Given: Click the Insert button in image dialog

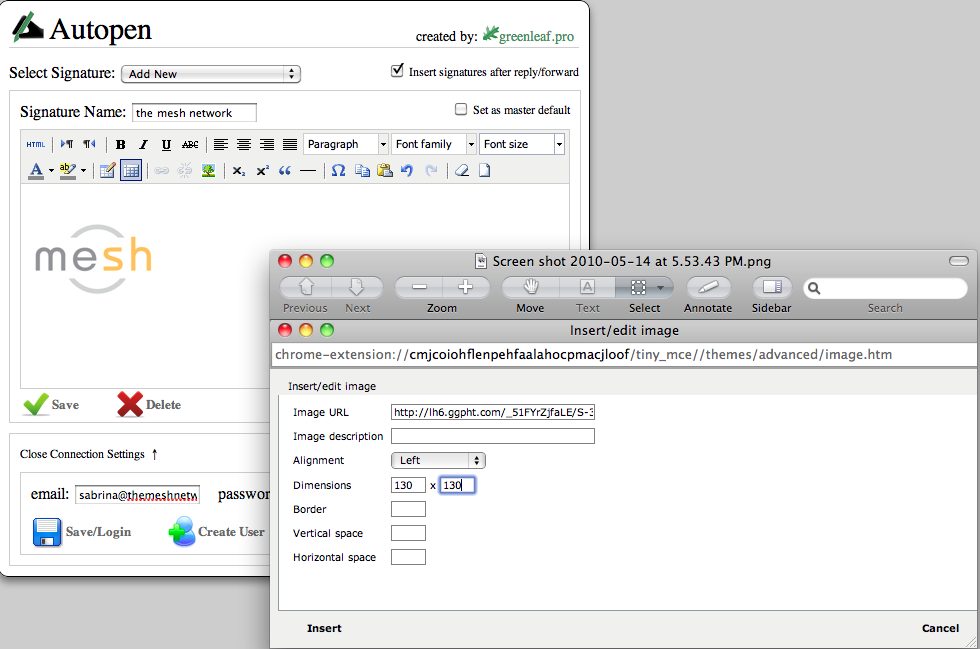Looking at the screenshot, I should tap(324, 628).
